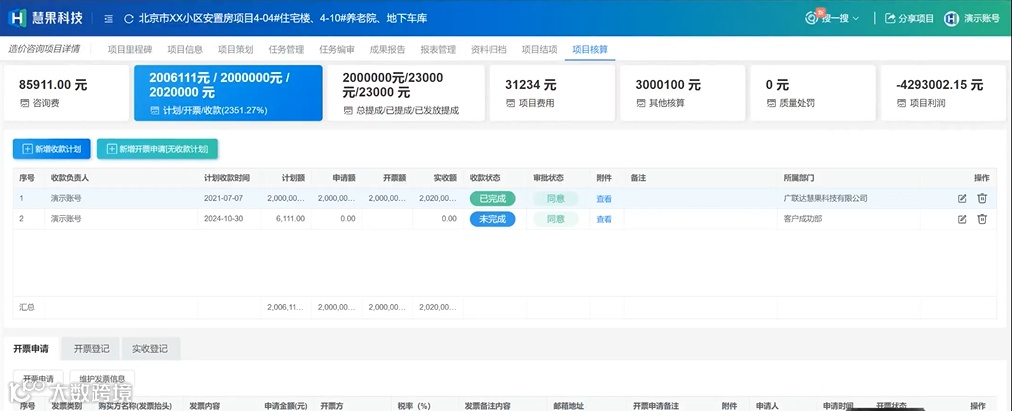Viewport: 1012px width, 411px height.
Task: Delete row 1 of the collection plan
Action: [982, 199]
